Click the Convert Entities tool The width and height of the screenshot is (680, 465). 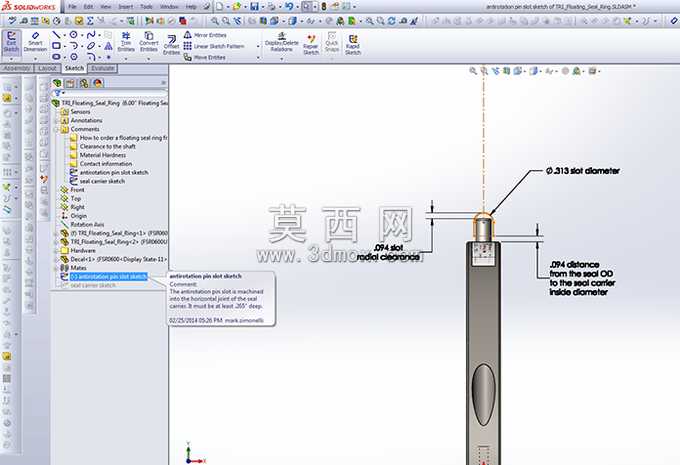coord(149,41)
